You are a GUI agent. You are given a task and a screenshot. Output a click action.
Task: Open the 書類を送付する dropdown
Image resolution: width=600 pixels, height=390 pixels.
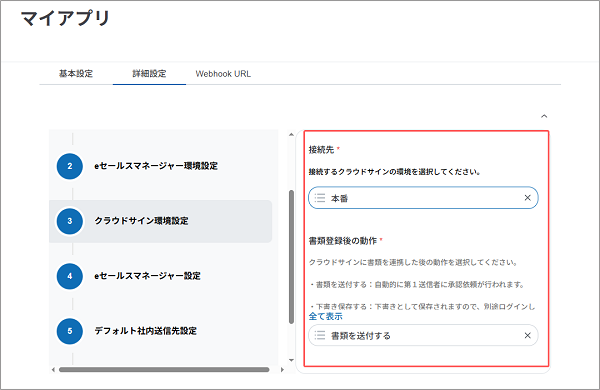(x=423, y=336)
